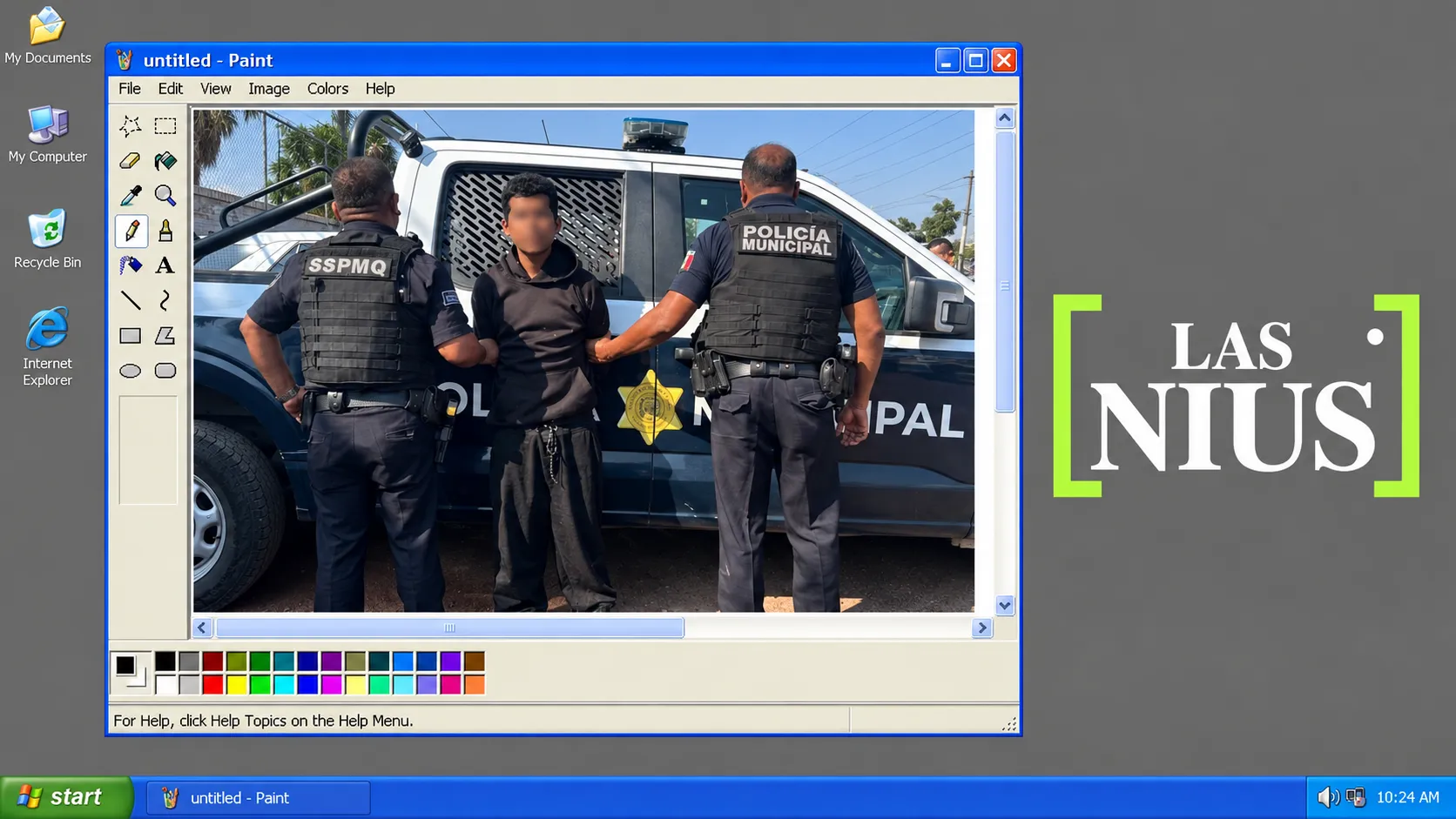Select the rectangular Select tool
Image resolution: width=1456 pixels, height=819 pixels.
[x=165, y=126]
